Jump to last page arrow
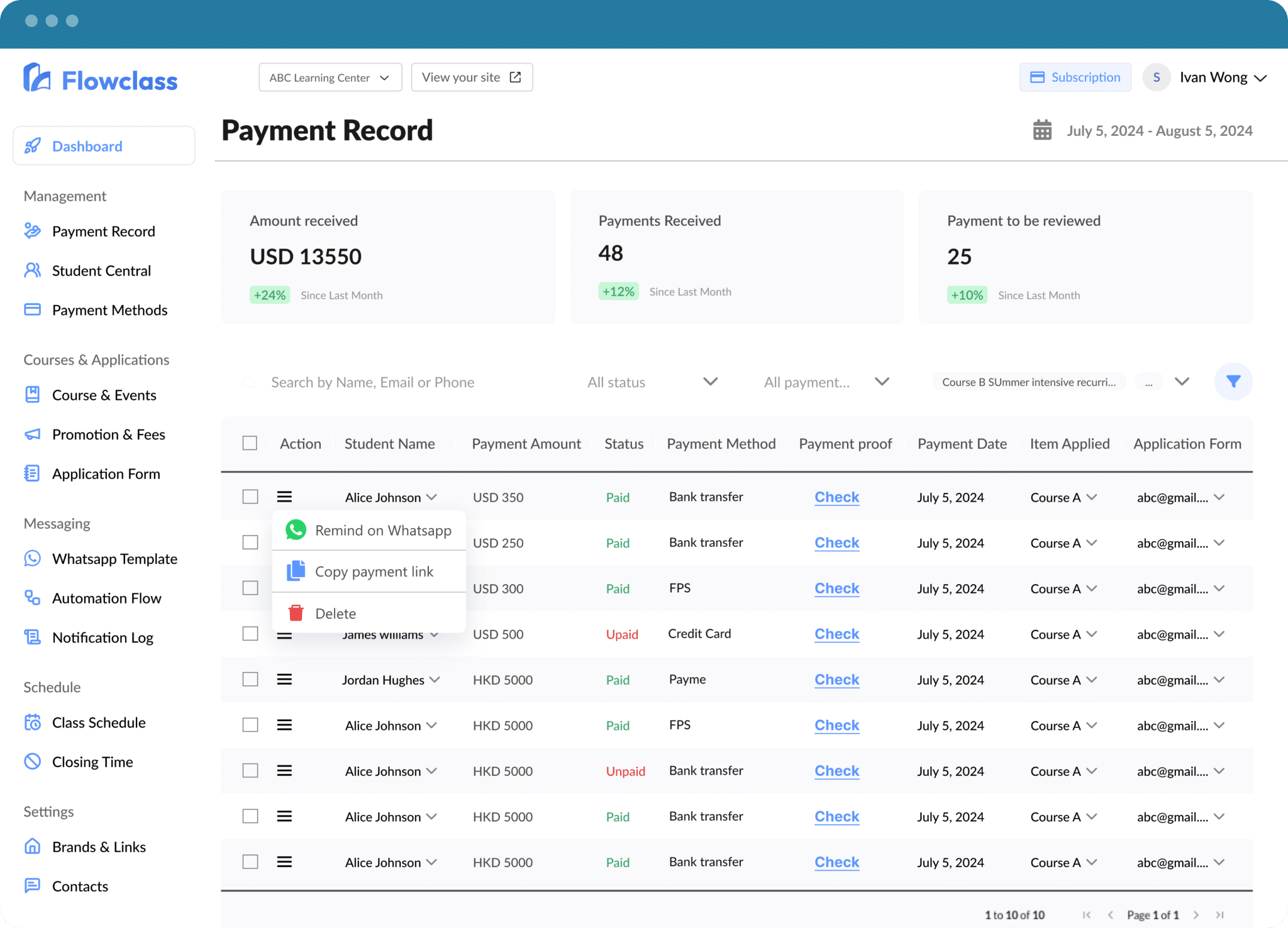This screenshot has width=1288, height=928. coord(1219,915)
